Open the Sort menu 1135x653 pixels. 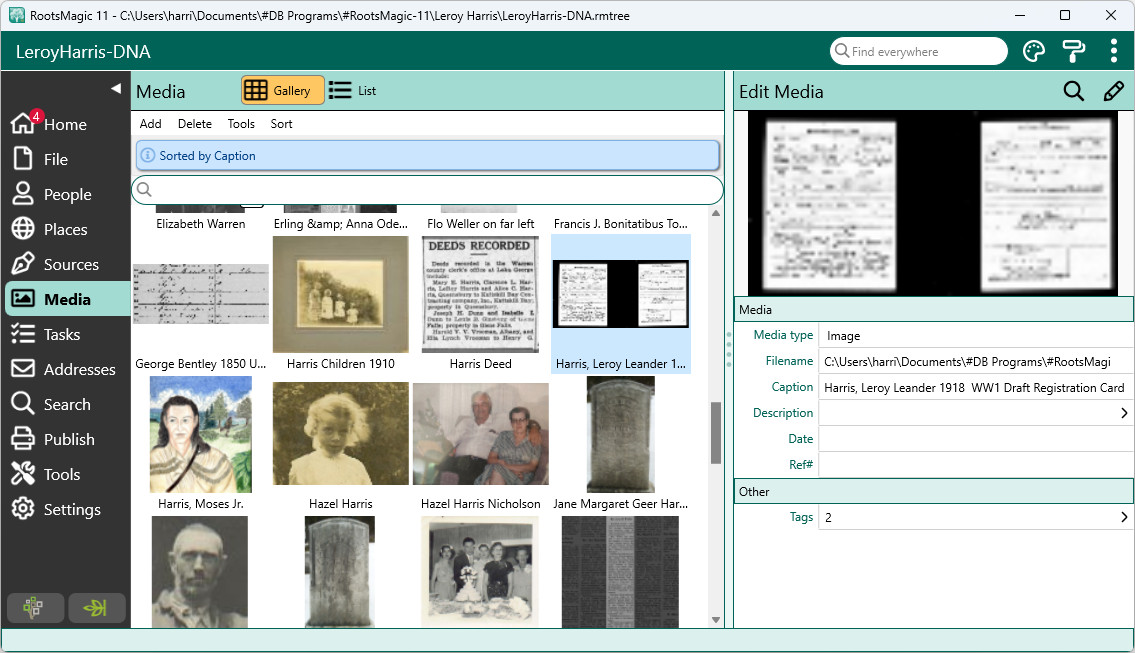[x=282, y=124]
